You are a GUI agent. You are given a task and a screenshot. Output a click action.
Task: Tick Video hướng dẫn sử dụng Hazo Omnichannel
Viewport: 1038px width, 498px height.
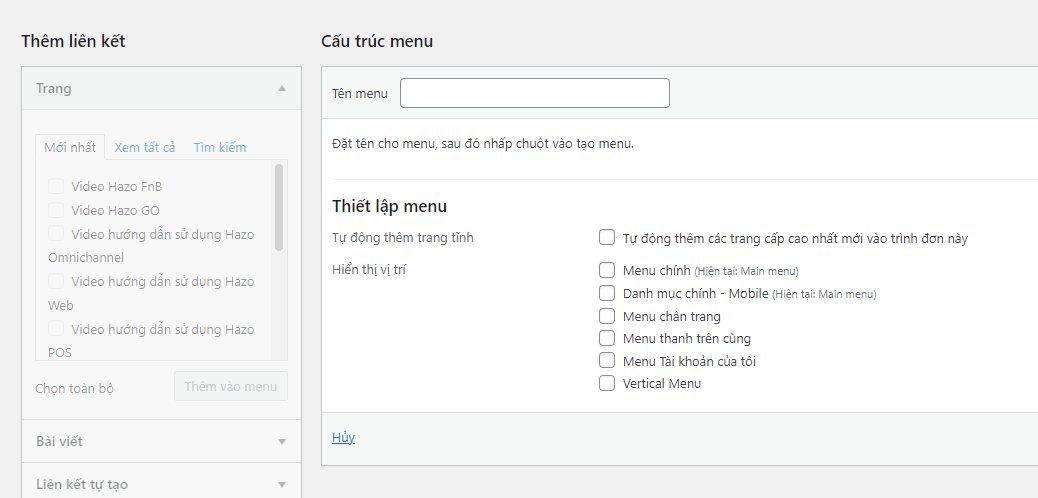point(56,234)
